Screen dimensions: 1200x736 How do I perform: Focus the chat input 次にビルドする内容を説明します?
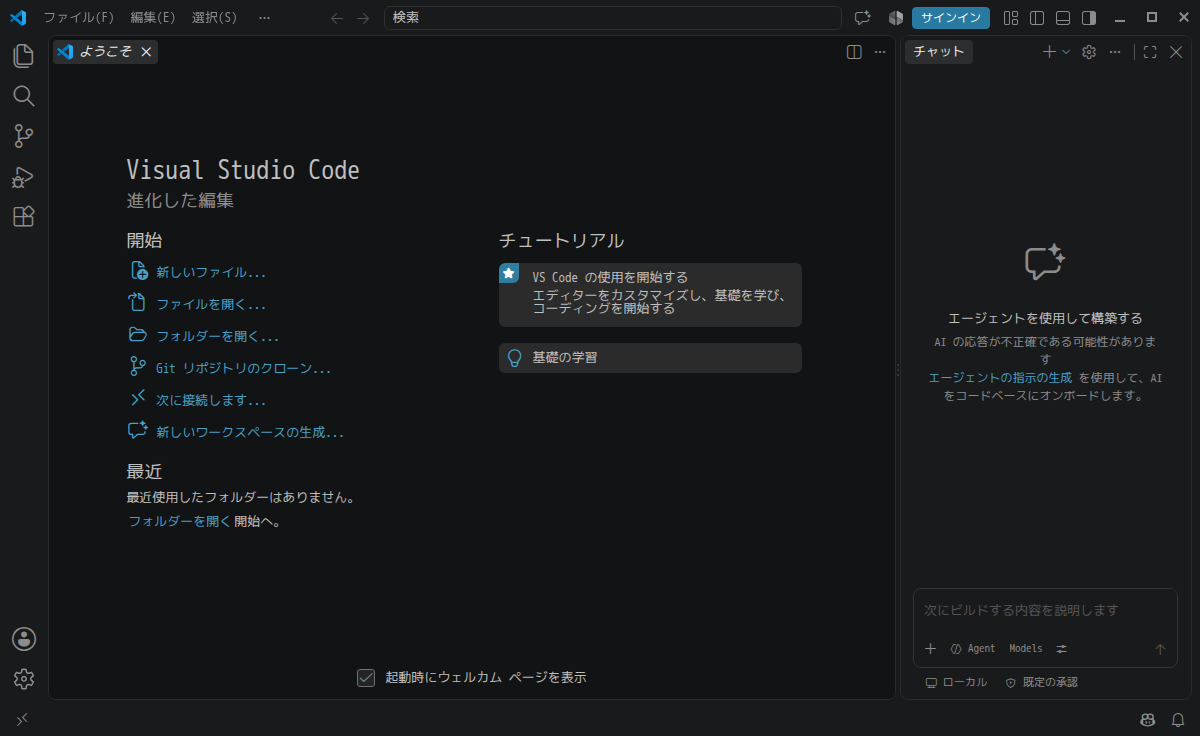(x=1045, y=610)
